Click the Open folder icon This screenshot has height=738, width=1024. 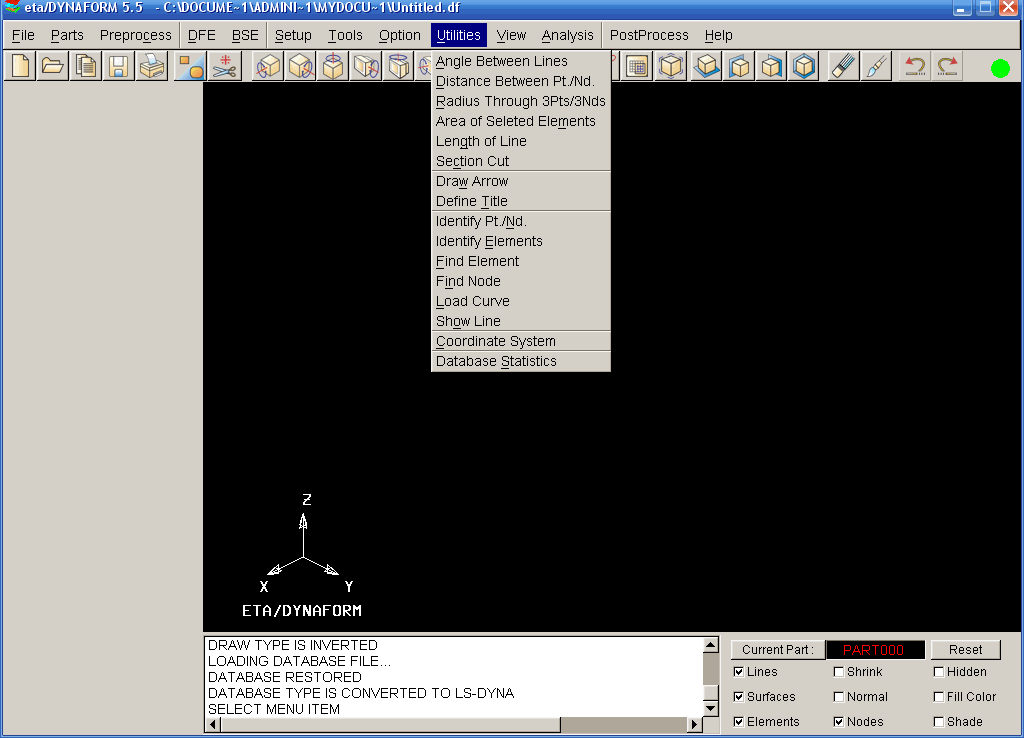[53, 66]
